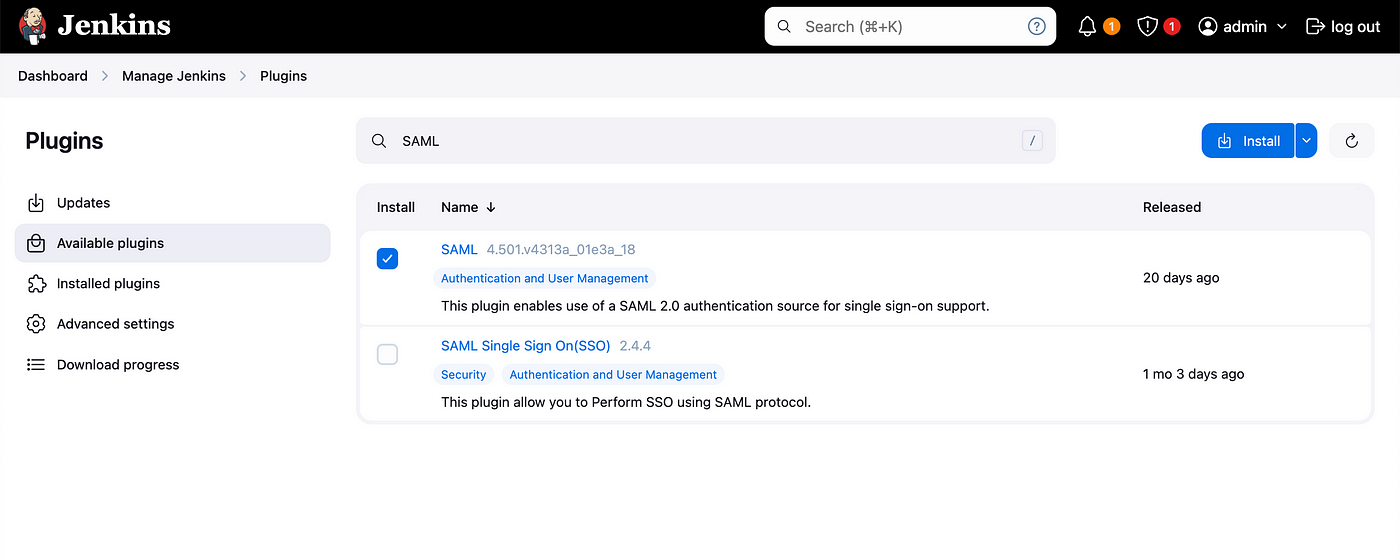Expand chevron after Dashboard breadcrumb
1400x560 pixels.
[105, 76]
